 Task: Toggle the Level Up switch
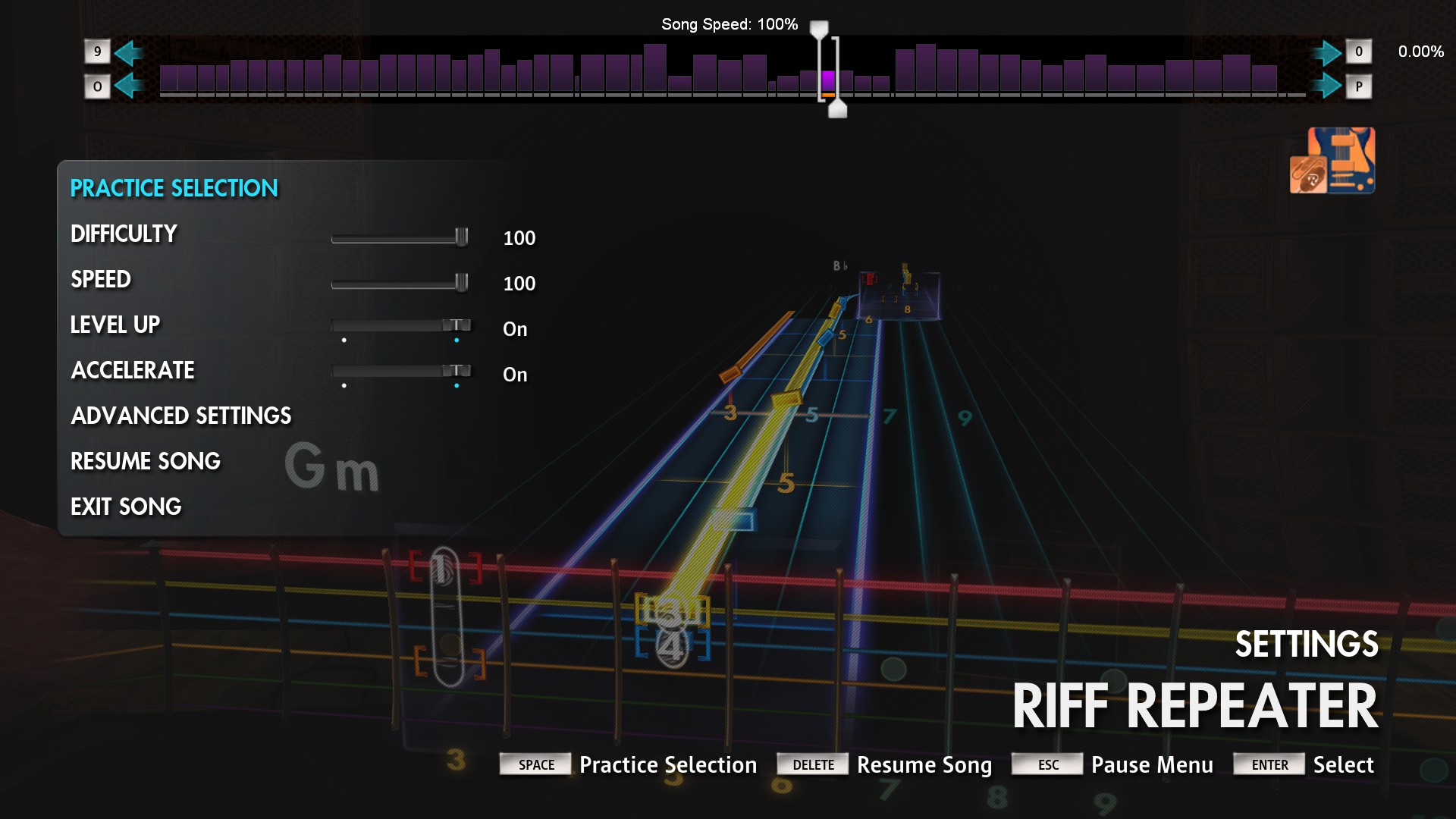pos(401,326)
